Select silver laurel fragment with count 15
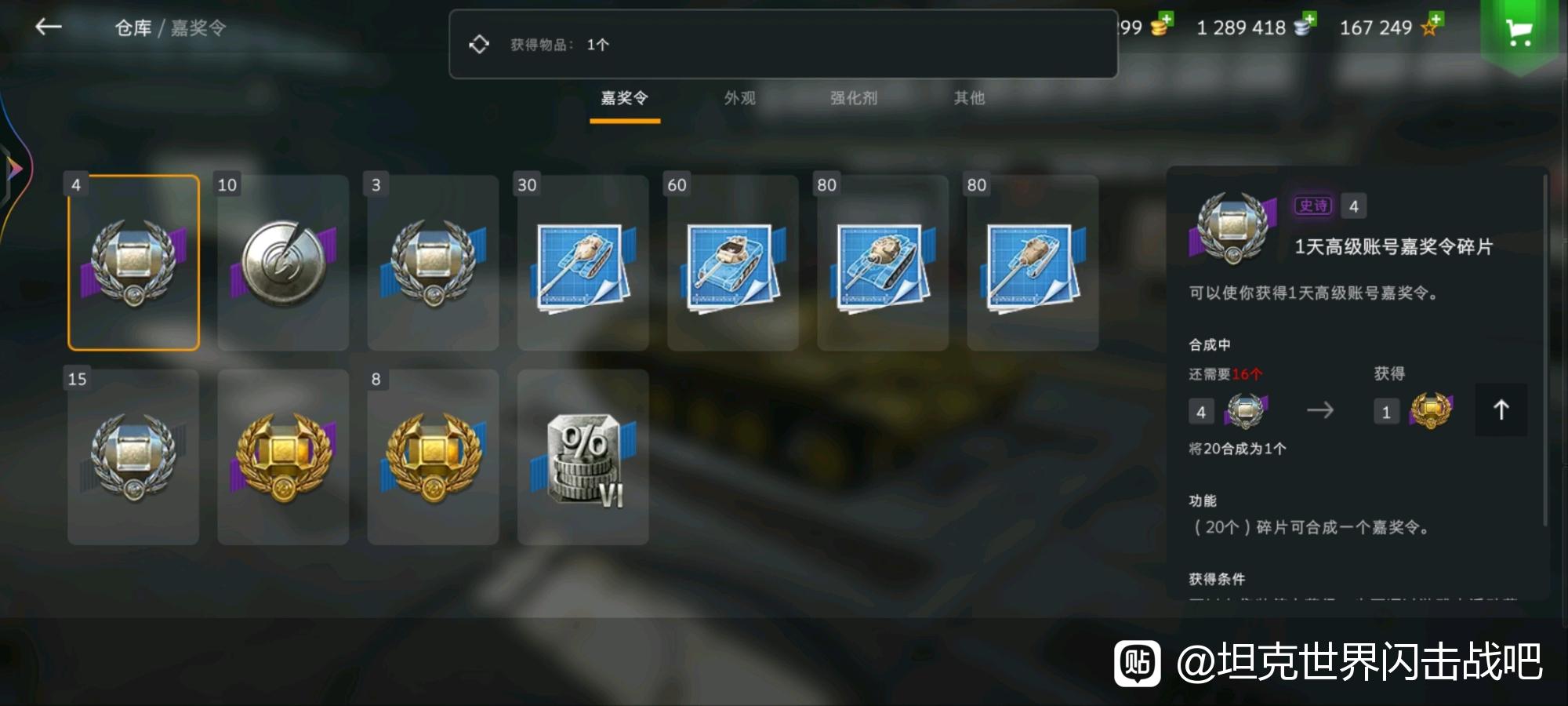 133,457
